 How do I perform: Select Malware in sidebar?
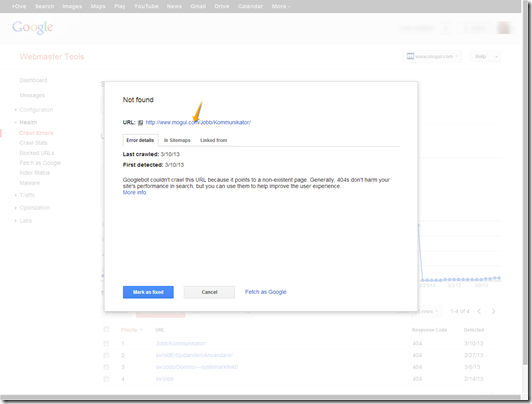click(30, 183)
